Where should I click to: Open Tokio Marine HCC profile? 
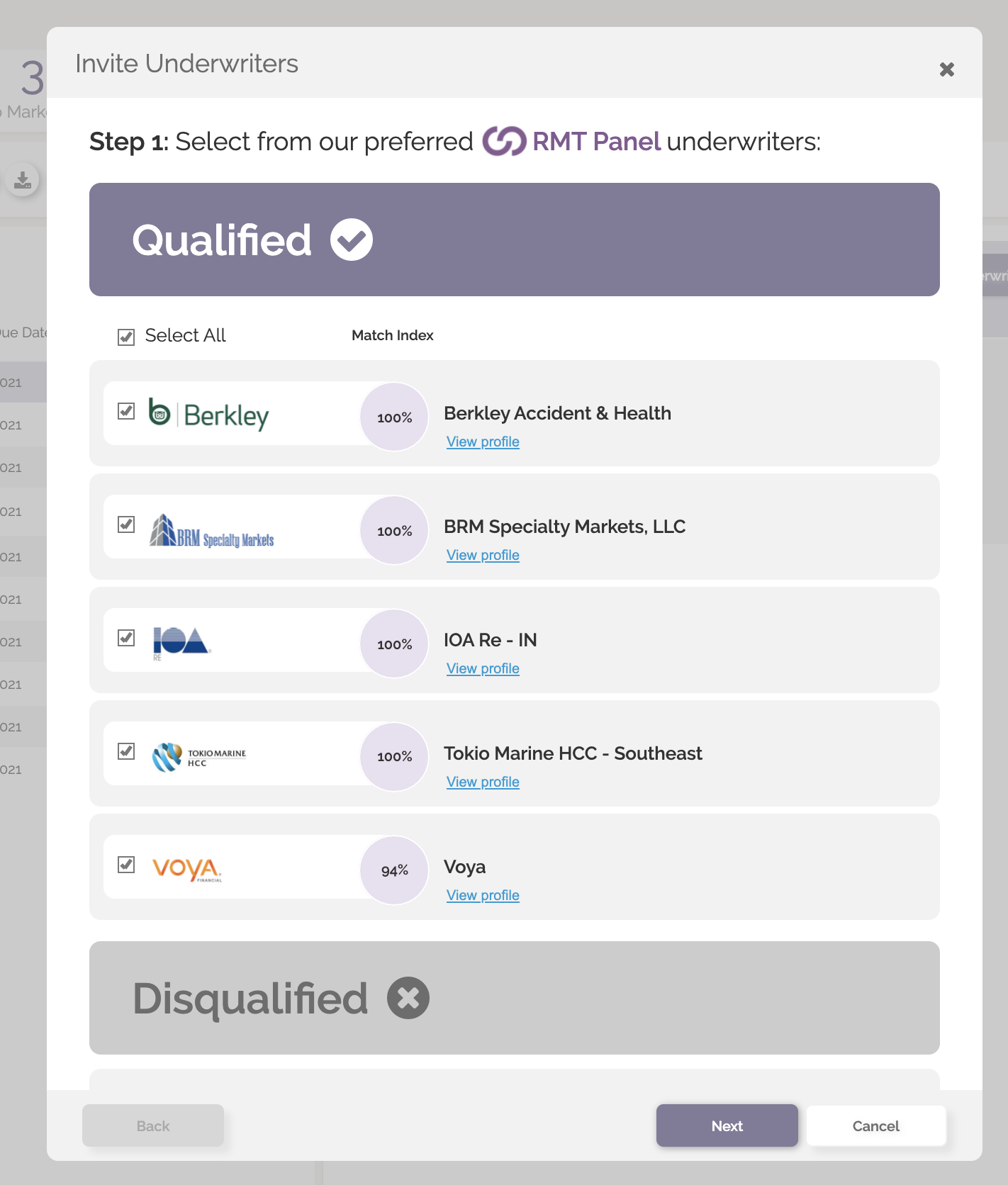[483, 782]
